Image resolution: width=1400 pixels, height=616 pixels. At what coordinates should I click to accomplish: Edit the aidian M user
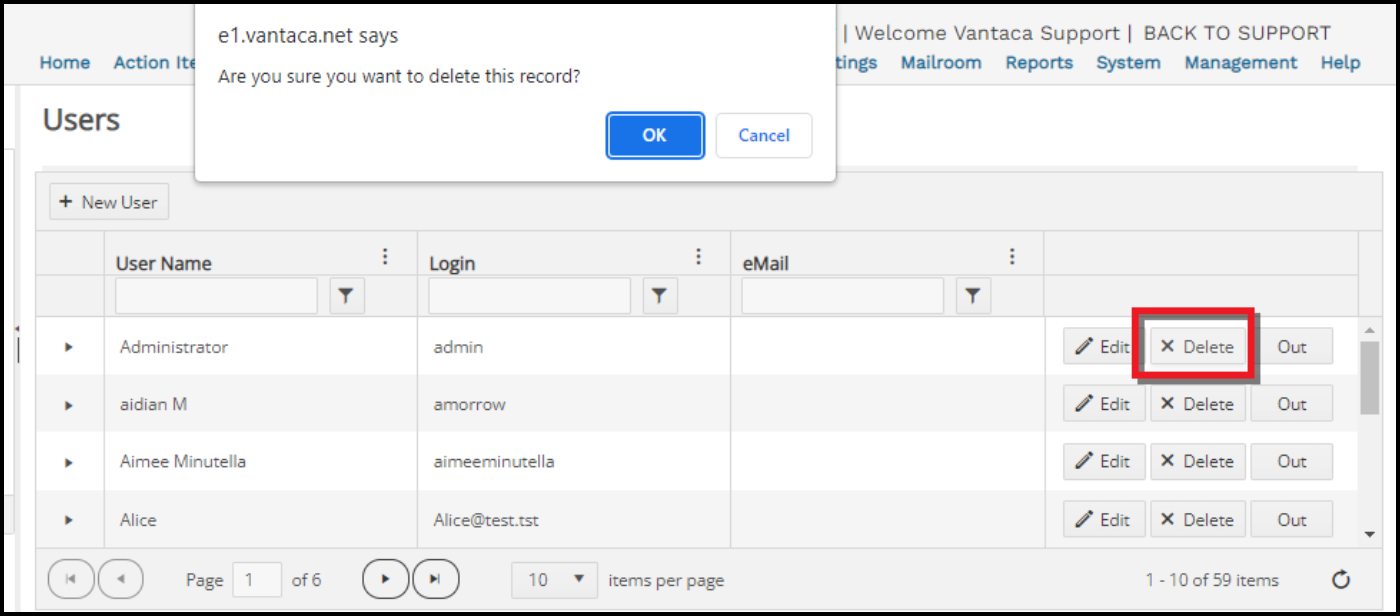(1104, 404)
